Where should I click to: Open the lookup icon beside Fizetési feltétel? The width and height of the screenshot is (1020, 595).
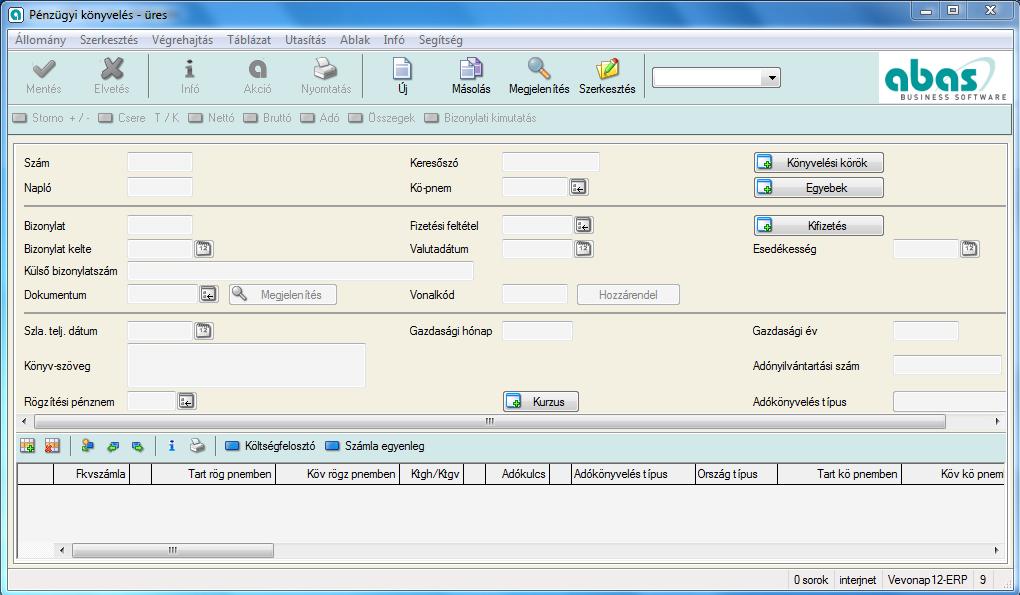click(584, 226)
